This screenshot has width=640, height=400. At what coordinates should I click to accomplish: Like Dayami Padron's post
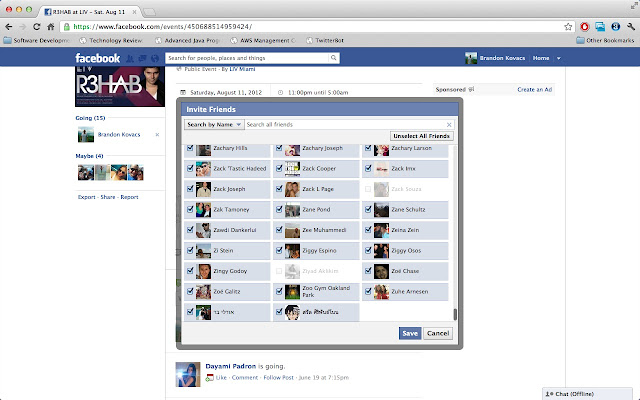pos(221,378)
